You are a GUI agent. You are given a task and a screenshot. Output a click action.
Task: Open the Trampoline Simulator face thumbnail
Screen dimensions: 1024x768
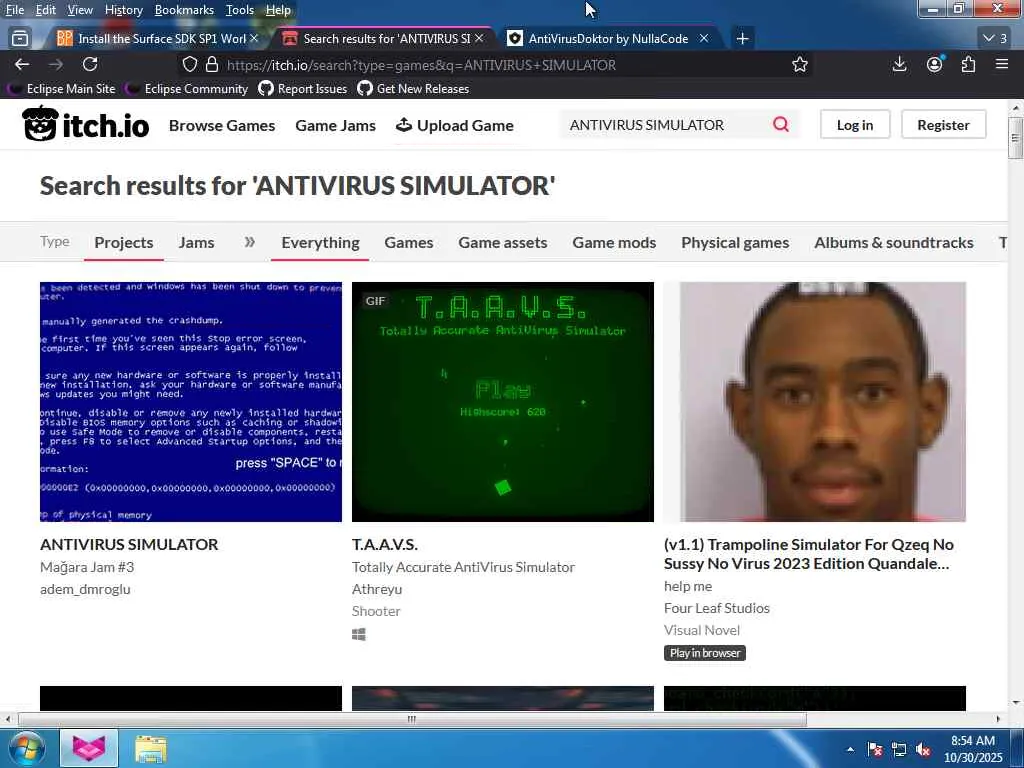tap(814, 402)
